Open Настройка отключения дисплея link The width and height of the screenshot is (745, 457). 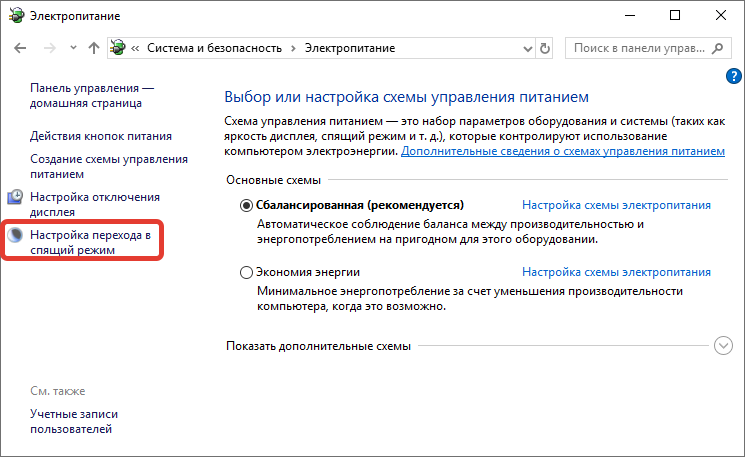(x=95, y=204)
